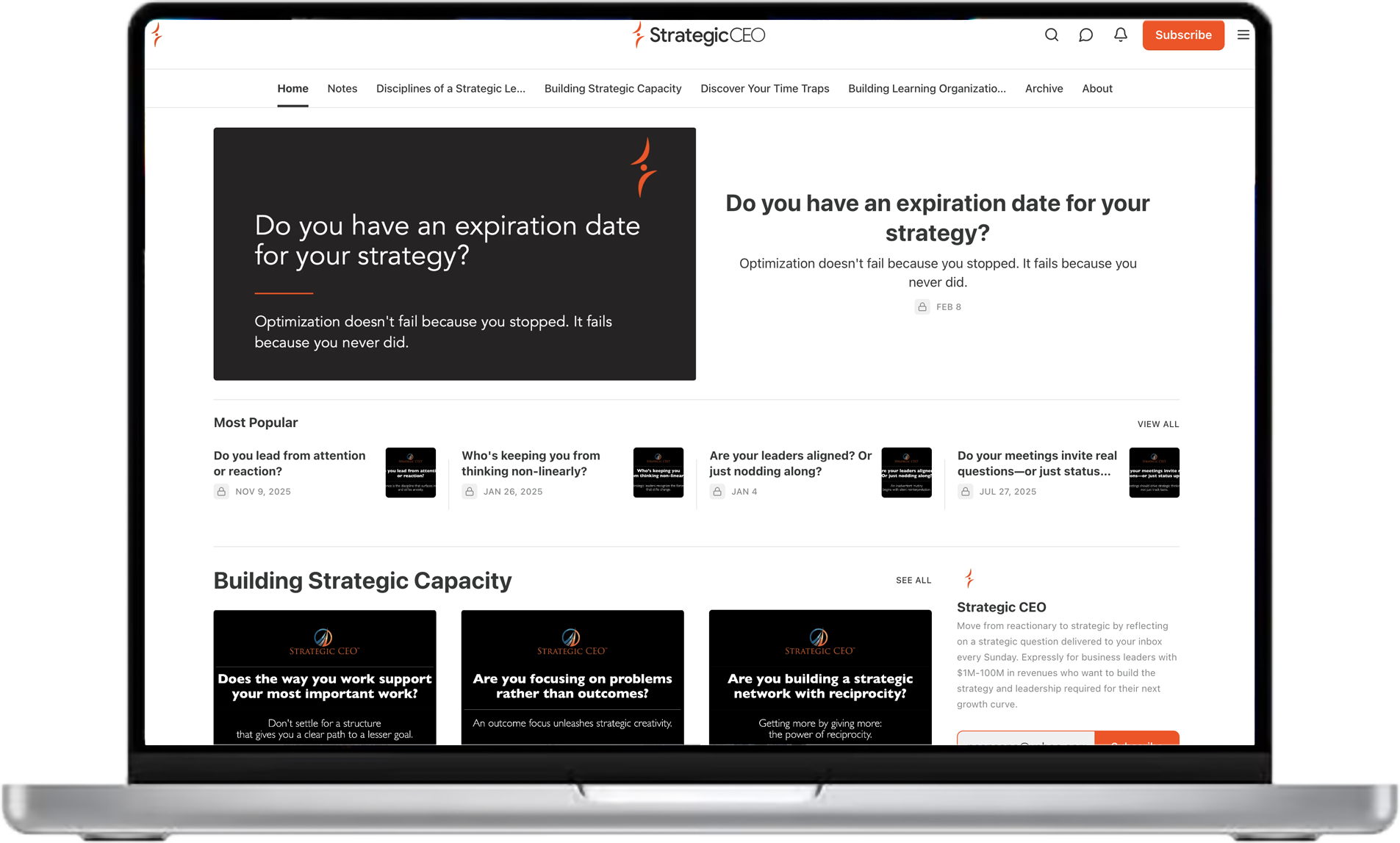The height and width of the screenshot is (843, 1400).
Task: Open 'Do you lead from attention or reaction?'
Action: pyautogui.click(x=290, y=463)
